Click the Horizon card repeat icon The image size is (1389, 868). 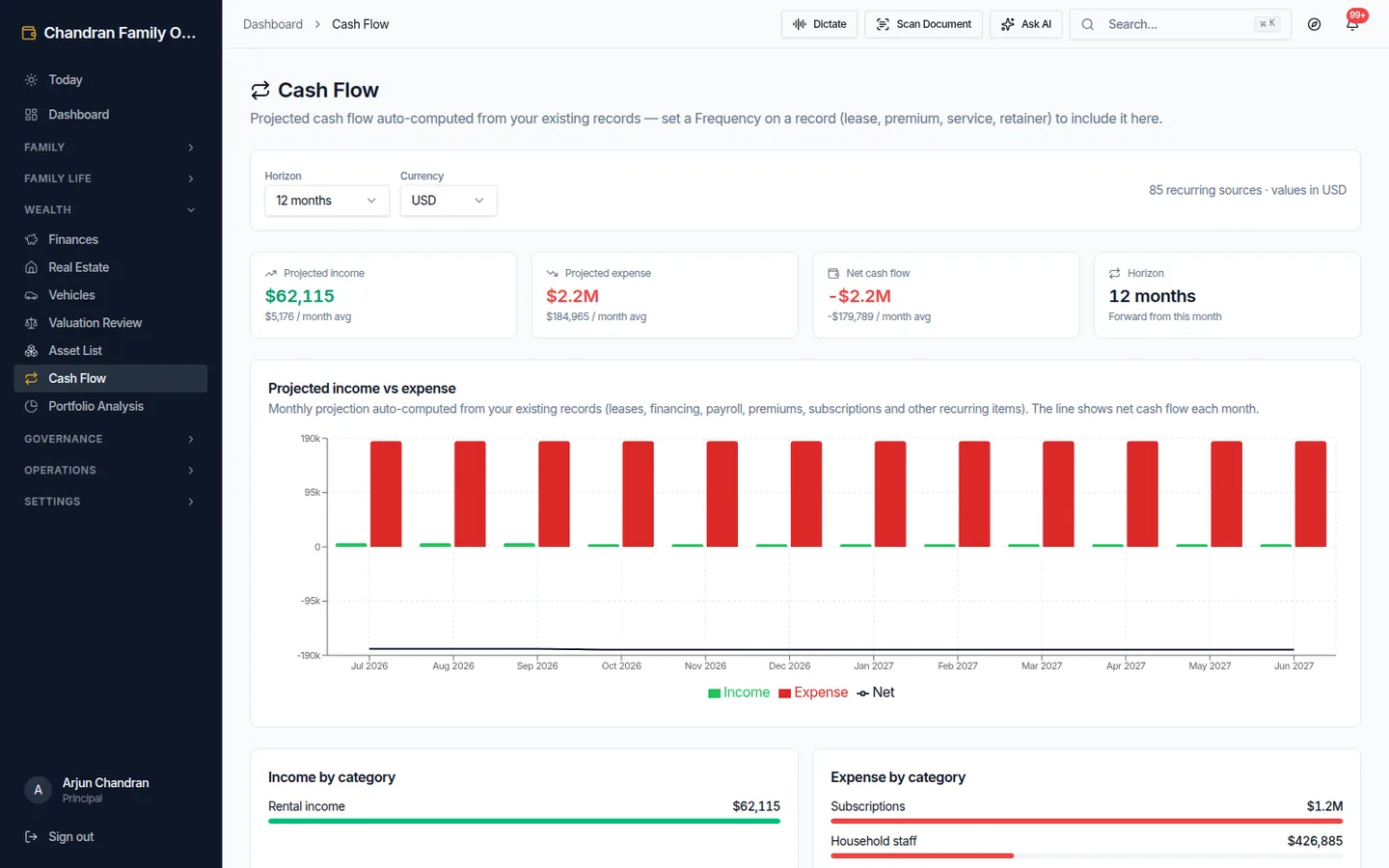1114,274
